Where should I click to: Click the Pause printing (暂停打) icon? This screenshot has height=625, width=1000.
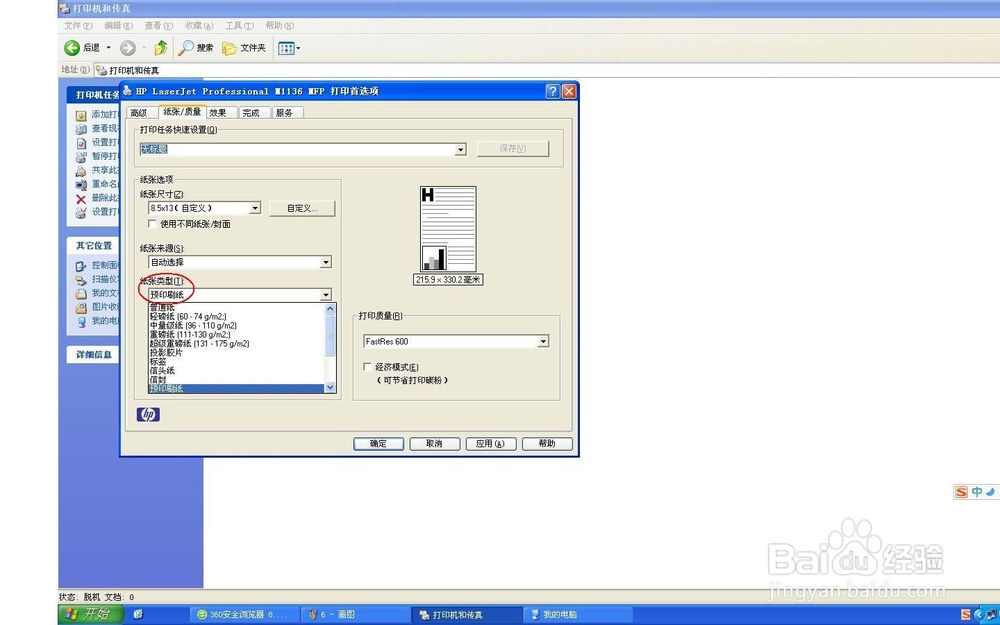(81, 157)
